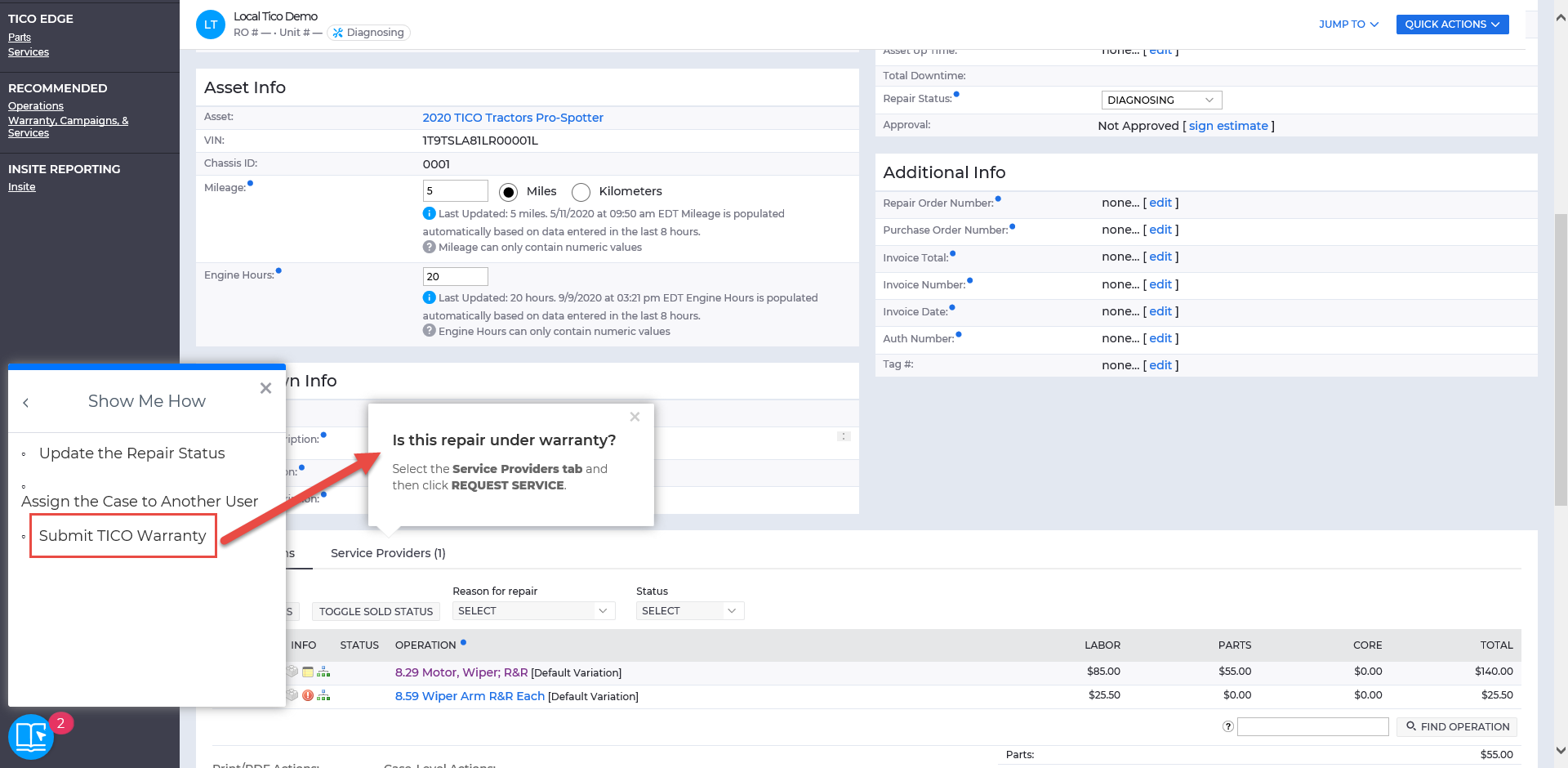Expand the JUMP TO menu
This screenshot has width=1568, height=768.
(x=1348, y=25)
